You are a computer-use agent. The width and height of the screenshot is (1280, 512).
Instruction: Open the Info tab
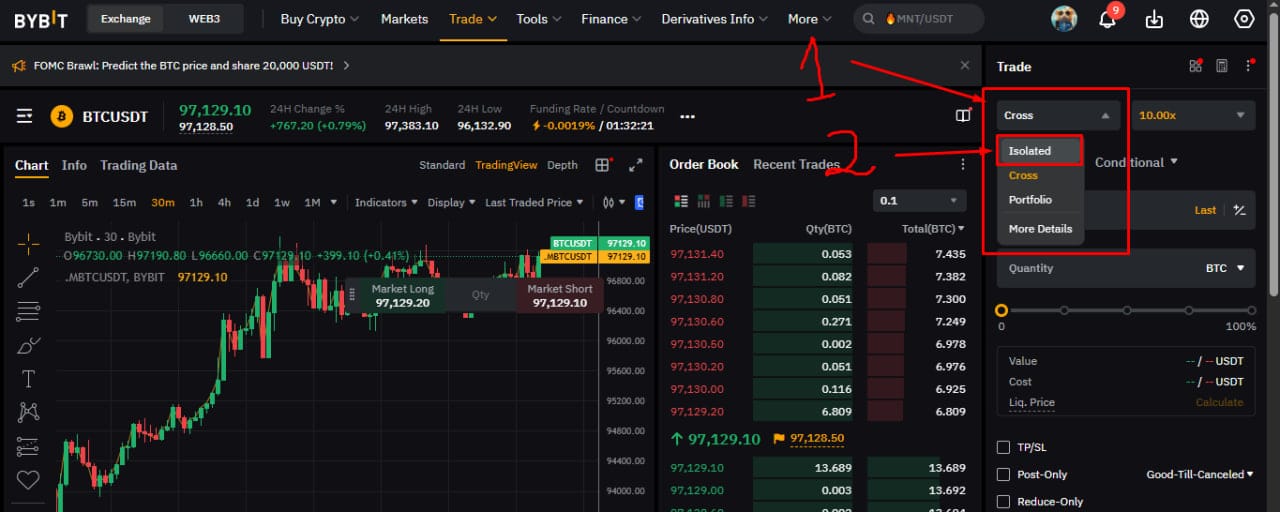coord(74,165)
